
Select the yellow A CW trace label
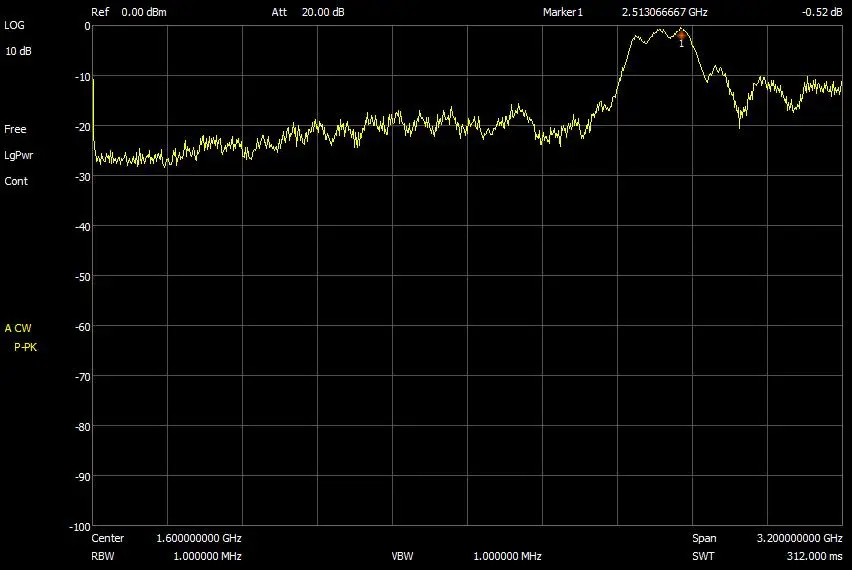[18, 328]
